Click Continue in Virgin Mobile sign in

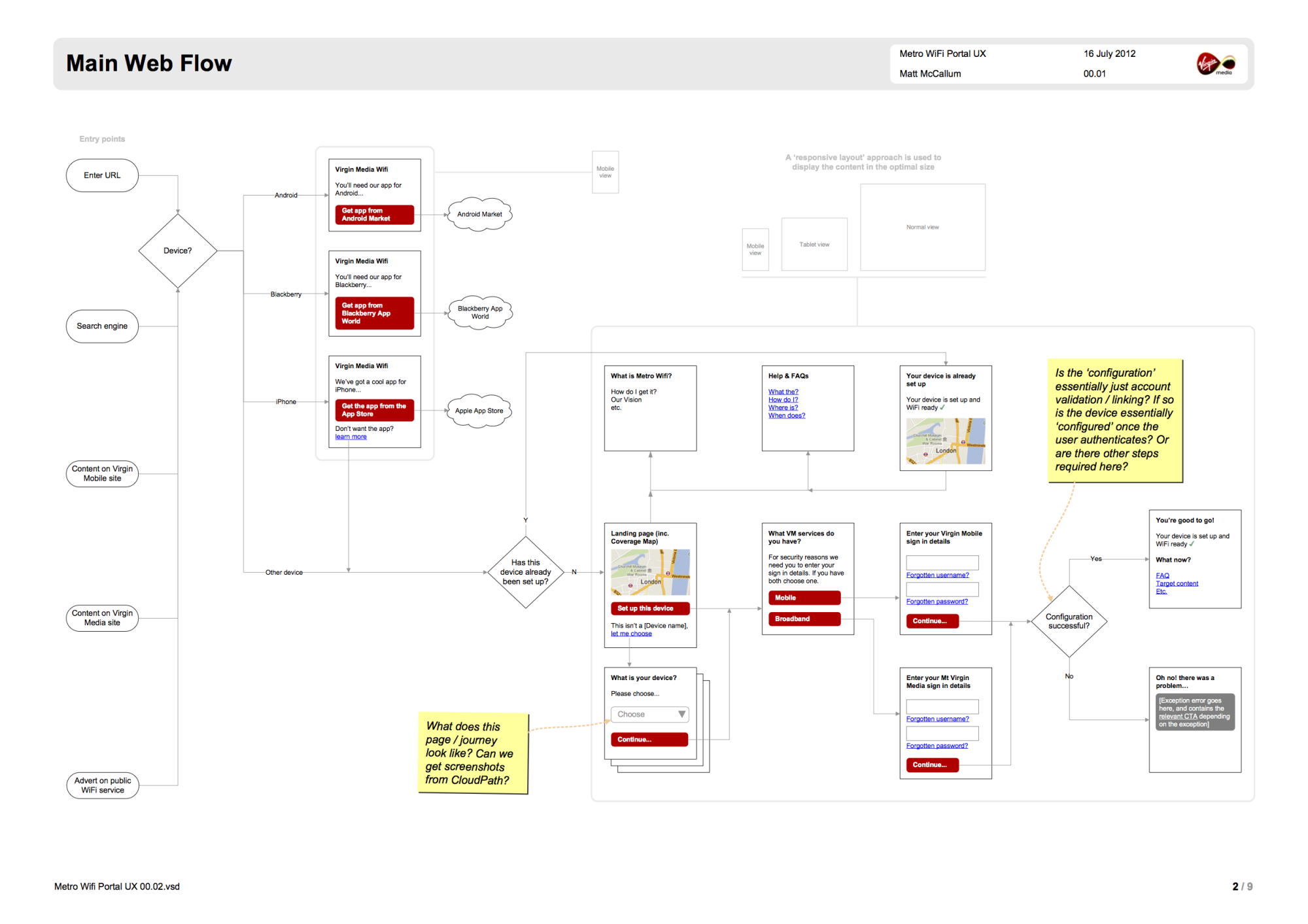click(x=932, y=621)
